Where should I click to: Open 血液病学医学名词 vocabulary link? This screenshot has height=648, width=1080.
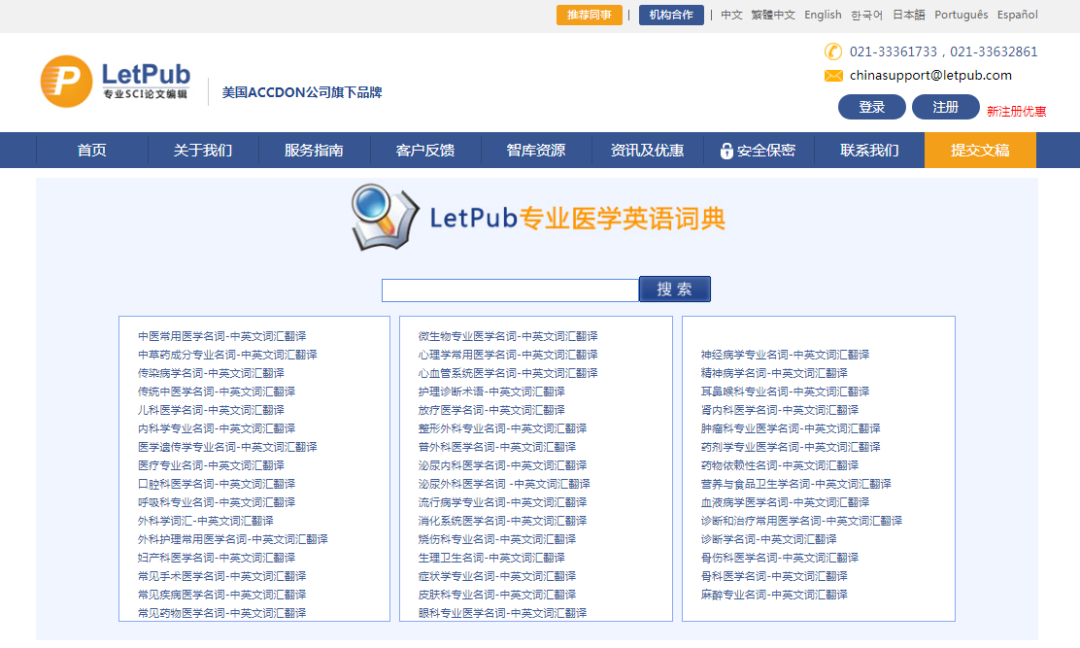coord(785,503)
